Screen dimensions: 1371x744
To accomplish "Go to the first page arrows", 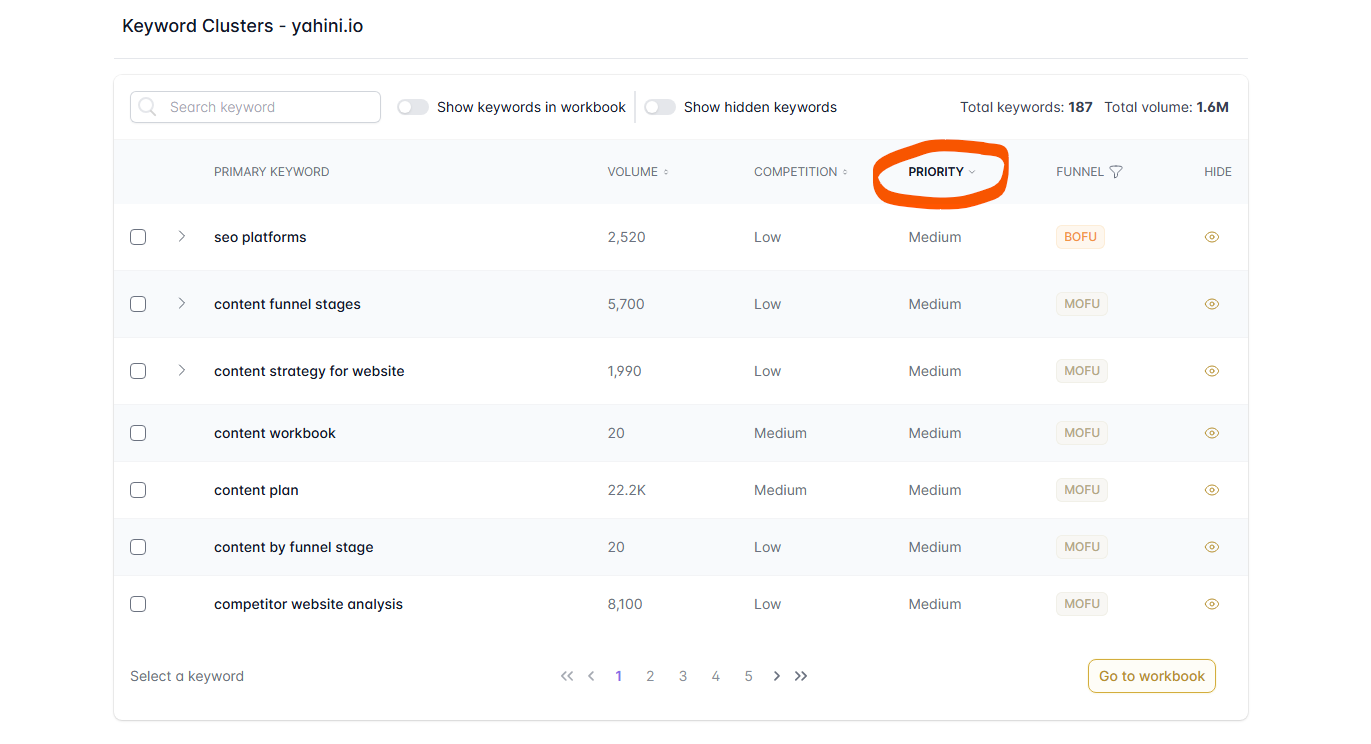I will pyautogui.click(x=567, y=676).
